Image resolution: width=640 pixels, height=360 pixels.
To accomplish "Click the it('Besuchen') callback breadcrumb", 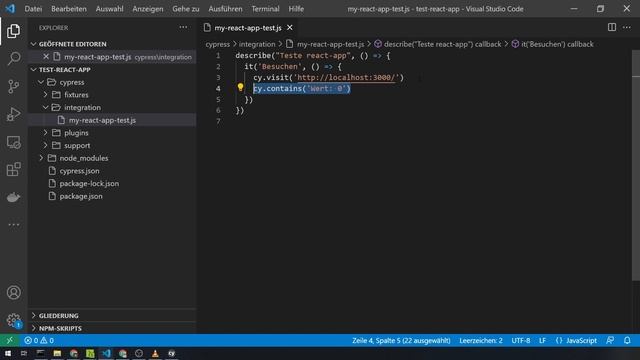I will click(x=552, y=44).
